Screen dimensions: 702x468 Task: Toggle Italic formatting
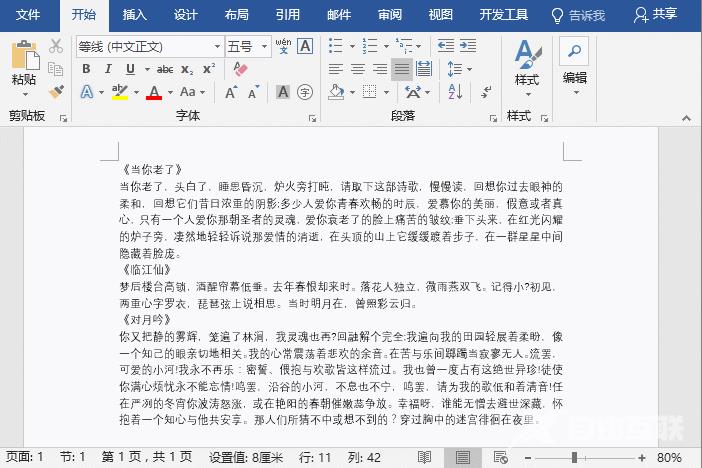click(108, 69)
